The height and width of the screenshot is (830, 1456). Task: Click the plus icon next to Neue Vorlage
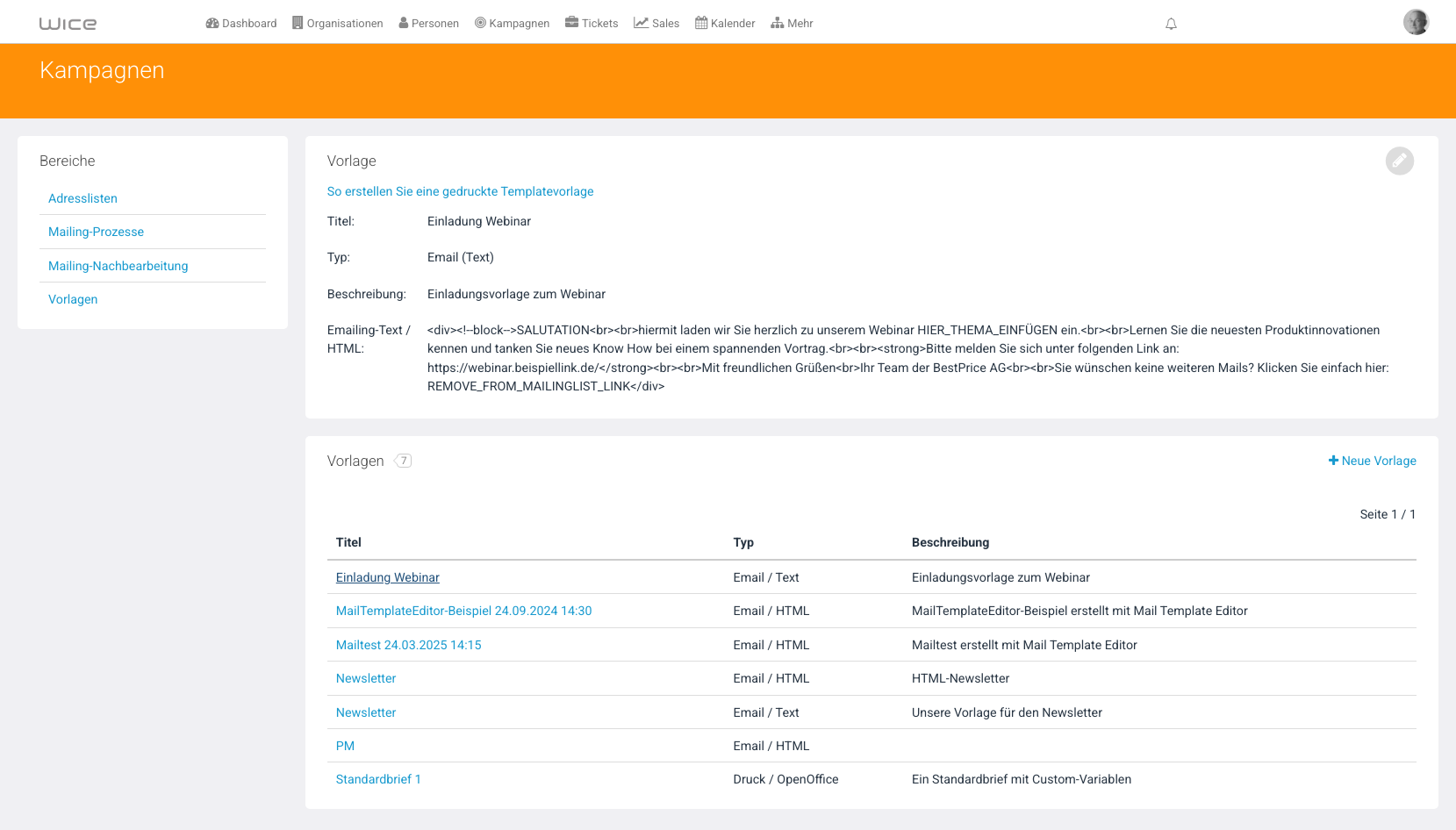pyautogui.click(x=1333, y=461)
